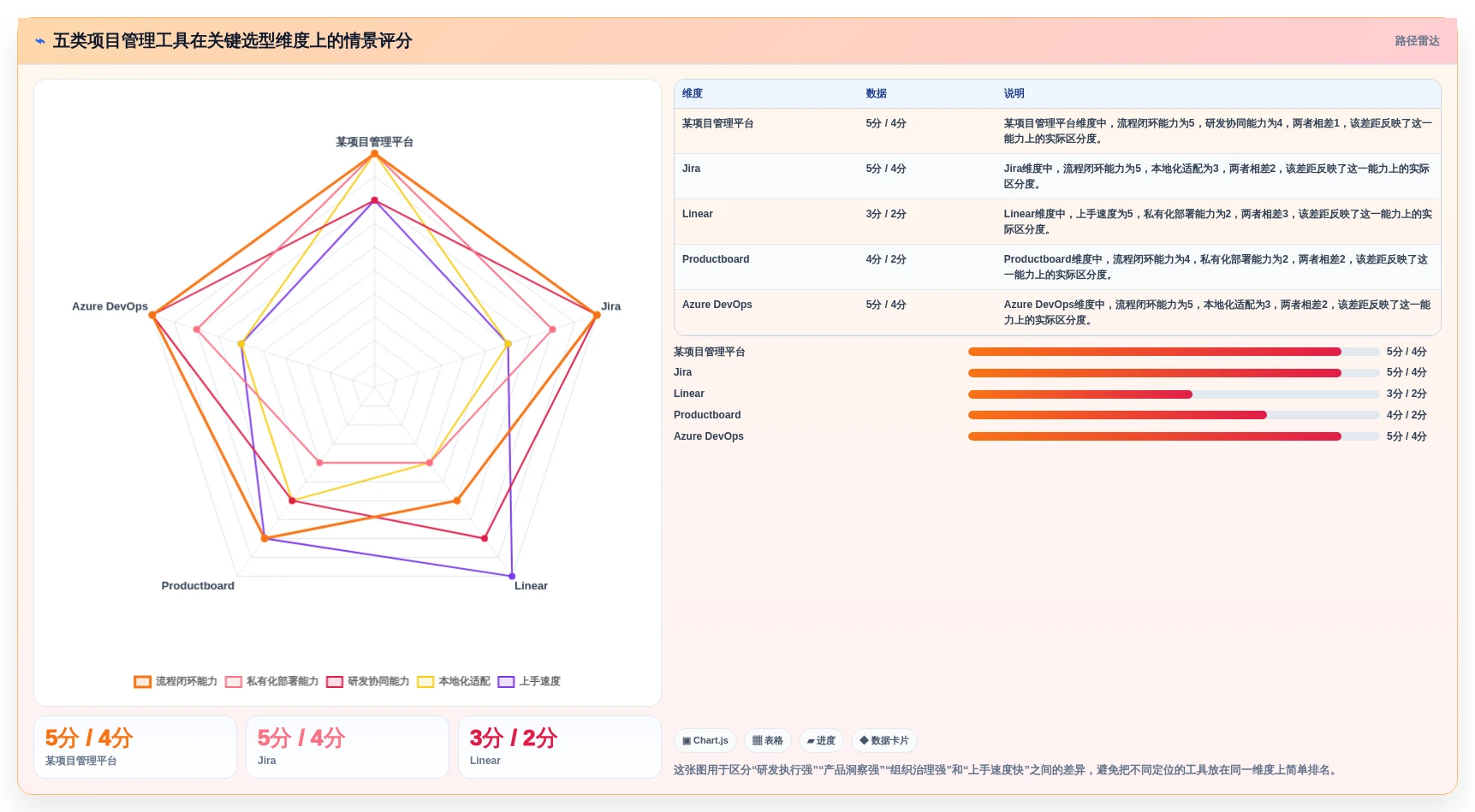Click the 路径雷达 label in header
This screenshot has width=1475, height=812.
pos(1417,41)
